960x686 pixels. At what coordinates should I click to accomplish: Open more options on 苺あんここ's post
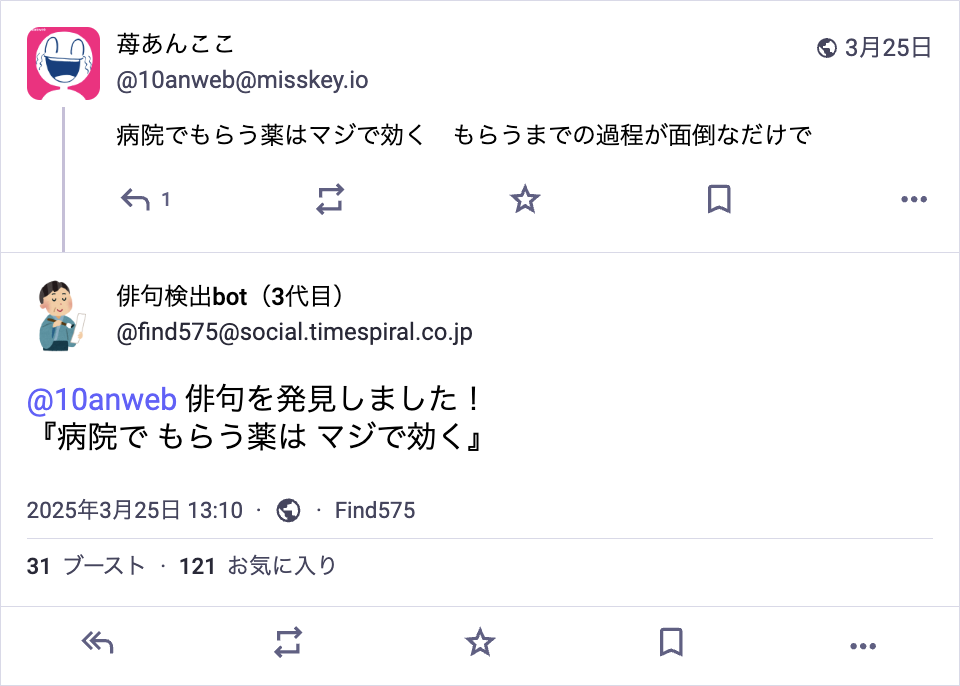pyautogui.click(x=914, y=200)
